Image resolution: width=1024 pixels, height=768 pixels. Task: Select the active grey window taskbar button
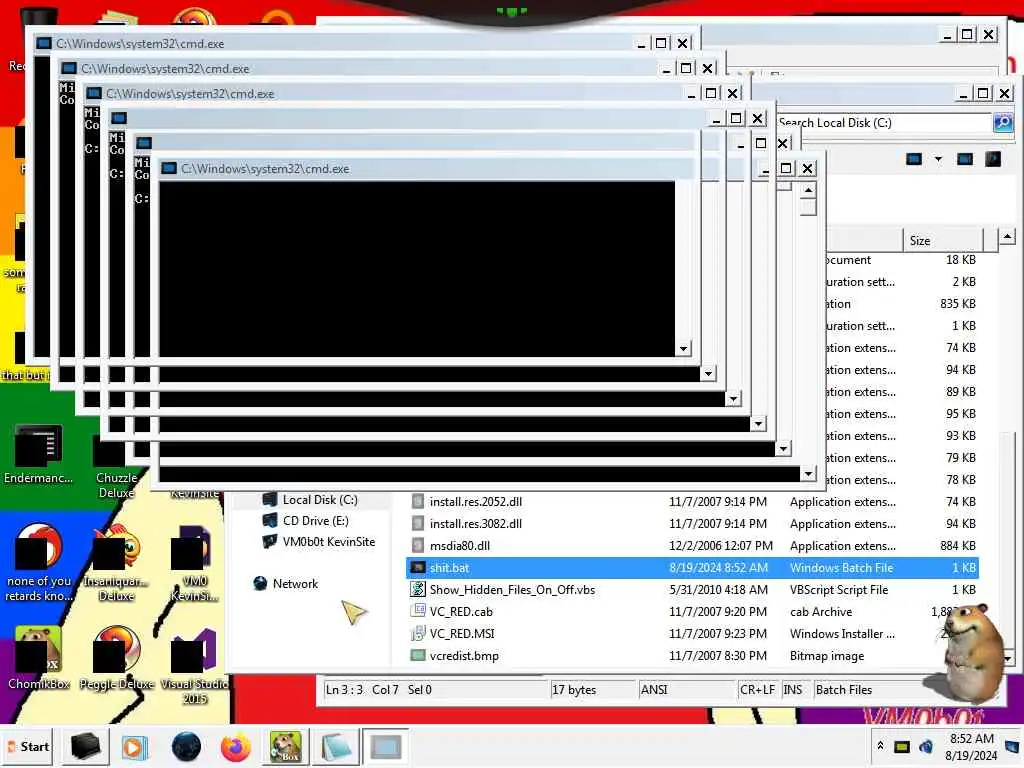click(385, 746)
